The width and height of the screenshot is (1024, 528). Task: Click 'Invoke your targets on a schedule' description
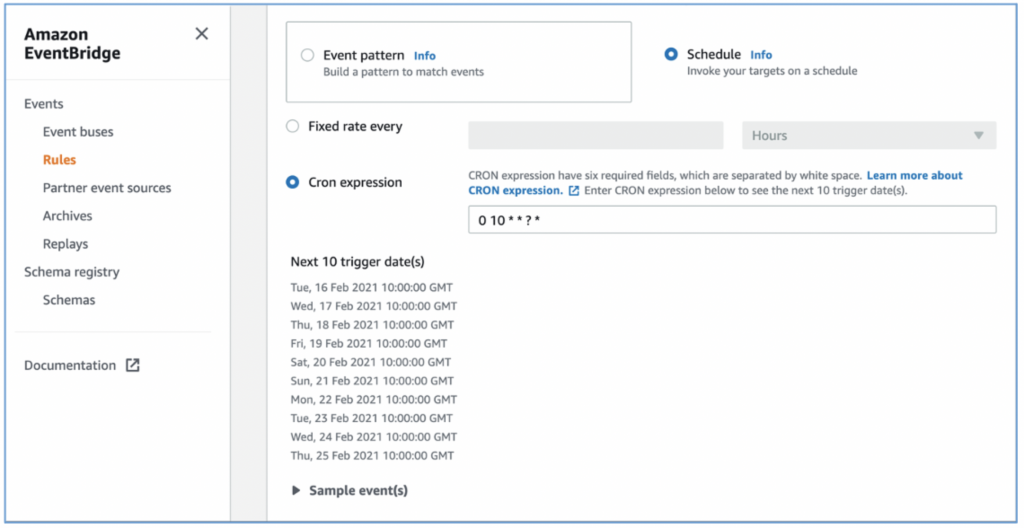click(772, 71)
